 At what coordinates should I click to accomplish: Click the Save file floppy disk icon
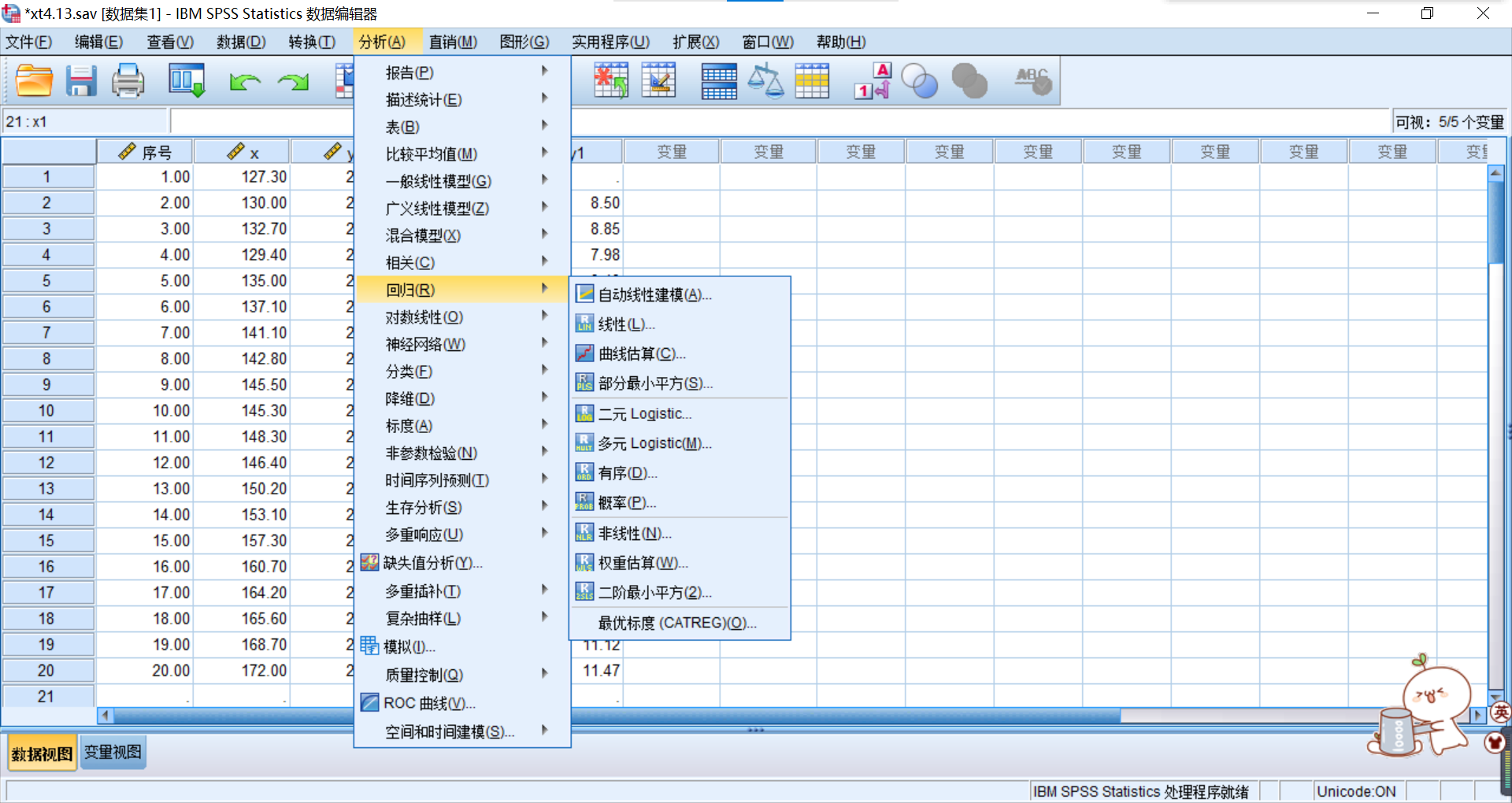coord(80,80)
